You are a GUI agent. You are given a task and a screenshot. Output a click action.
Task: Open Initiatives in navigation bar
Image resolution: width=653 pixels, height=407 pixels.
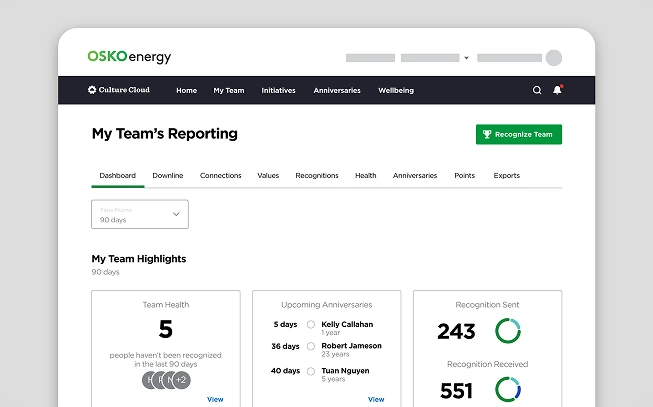(x=278, y=90)
